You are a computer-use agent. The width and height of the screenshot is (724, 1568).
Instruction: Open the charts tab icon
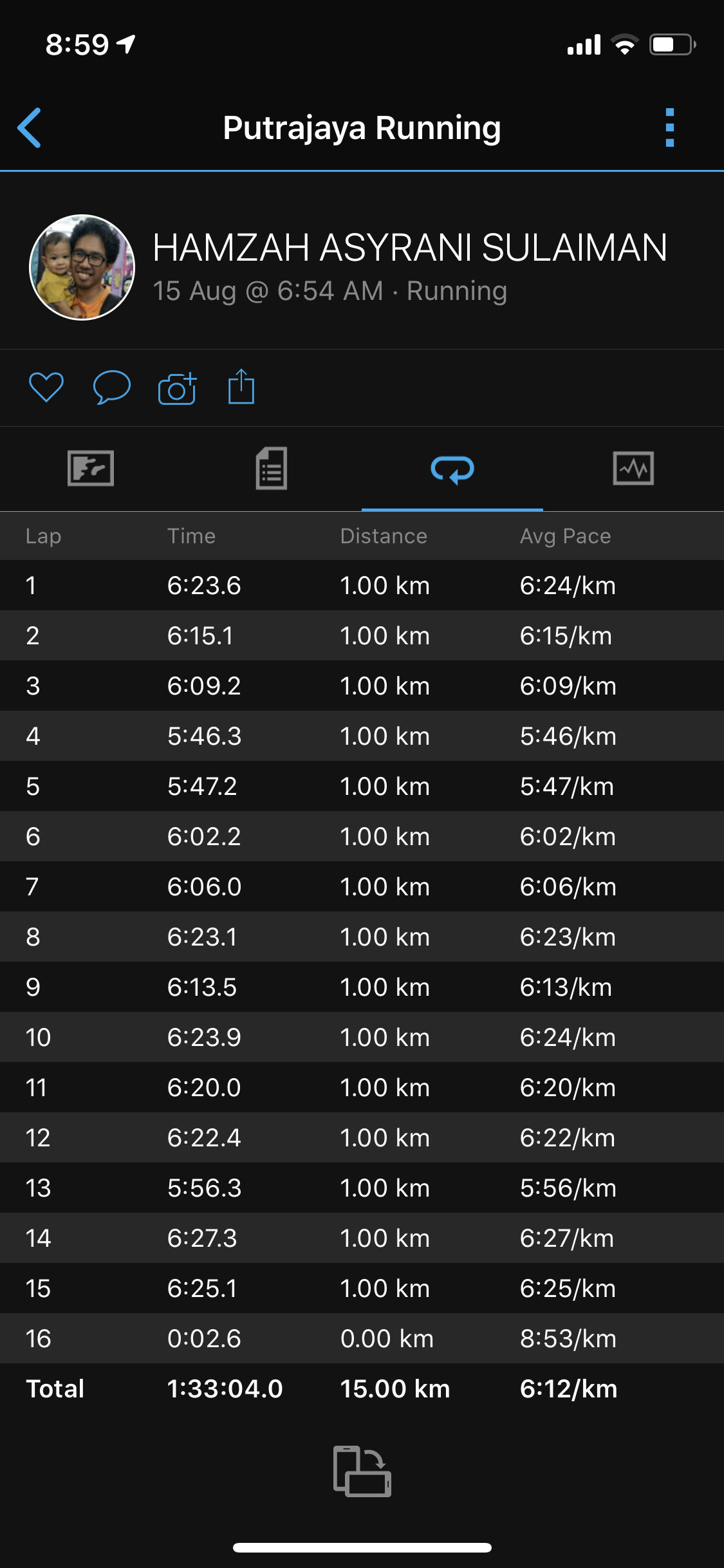click(633, 468)
